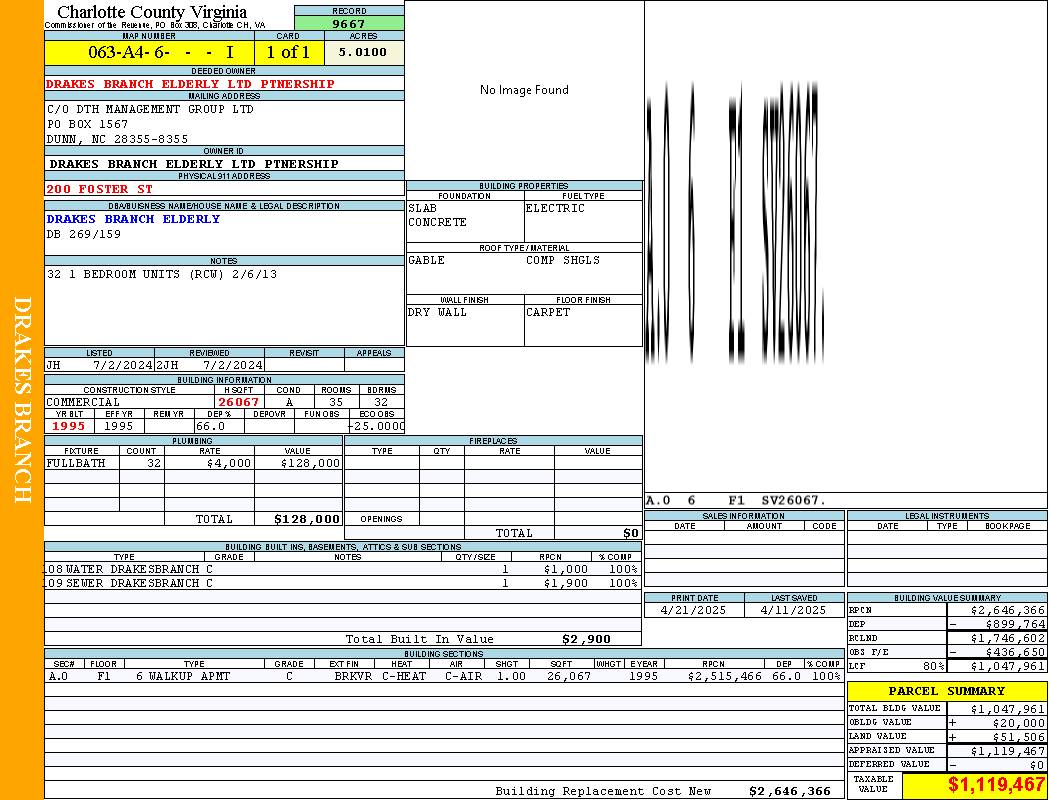1050x800 pixels.
Task: Click the OBS F/E value $436,650
Action: click(x=1015, y=653)
